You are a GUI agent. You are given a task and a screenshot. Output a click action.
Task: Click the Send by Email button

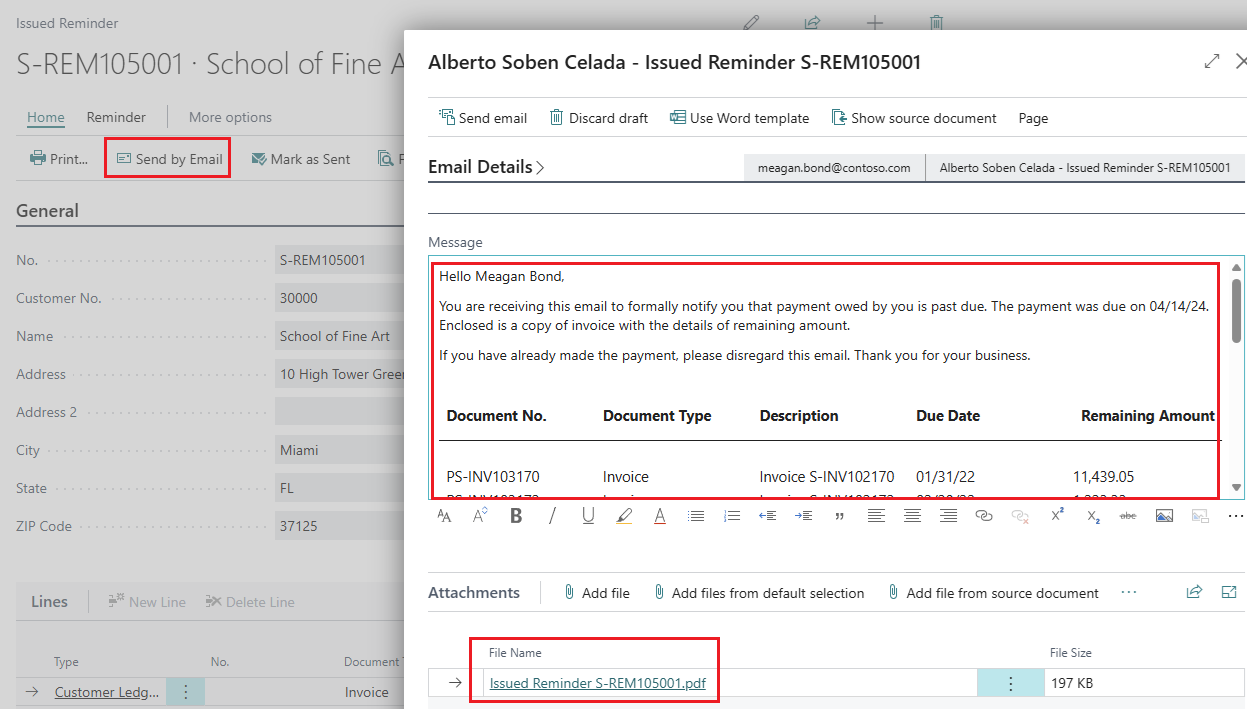point(167,158)
